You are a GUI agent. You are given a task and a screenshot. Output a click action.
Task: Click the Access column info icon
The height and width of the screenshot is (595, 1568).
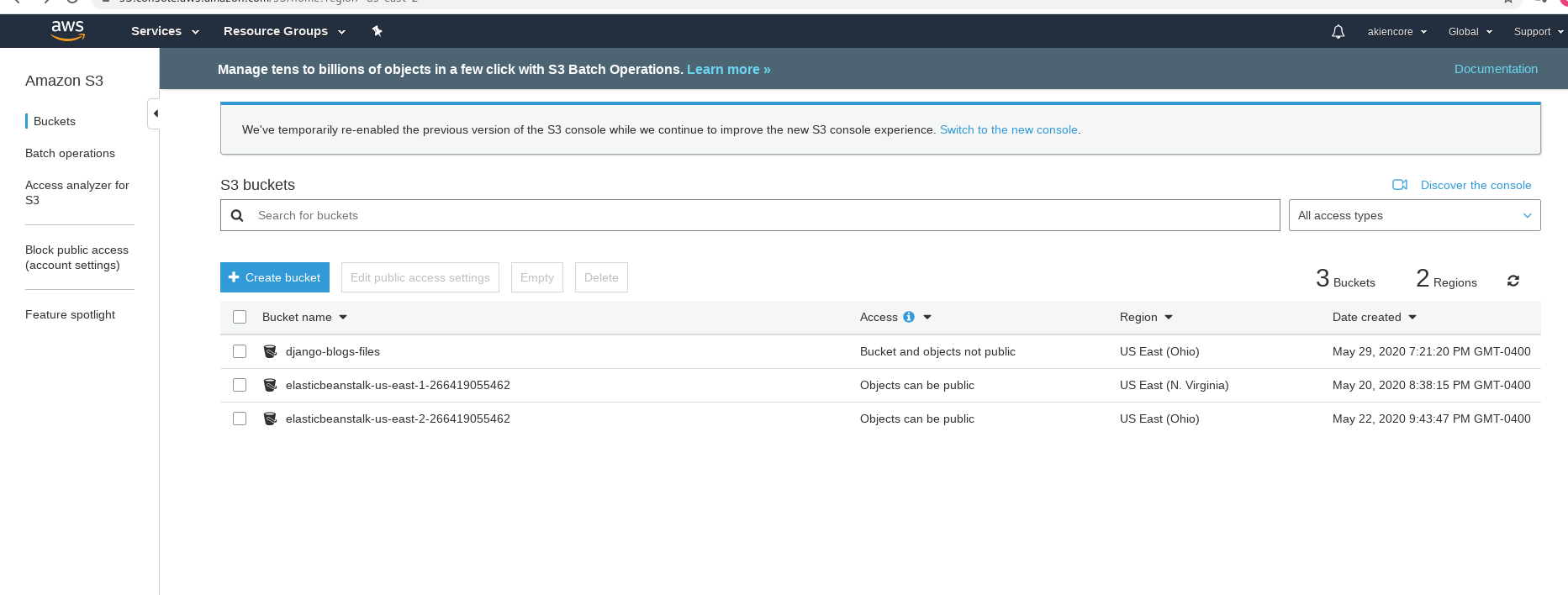909,317
